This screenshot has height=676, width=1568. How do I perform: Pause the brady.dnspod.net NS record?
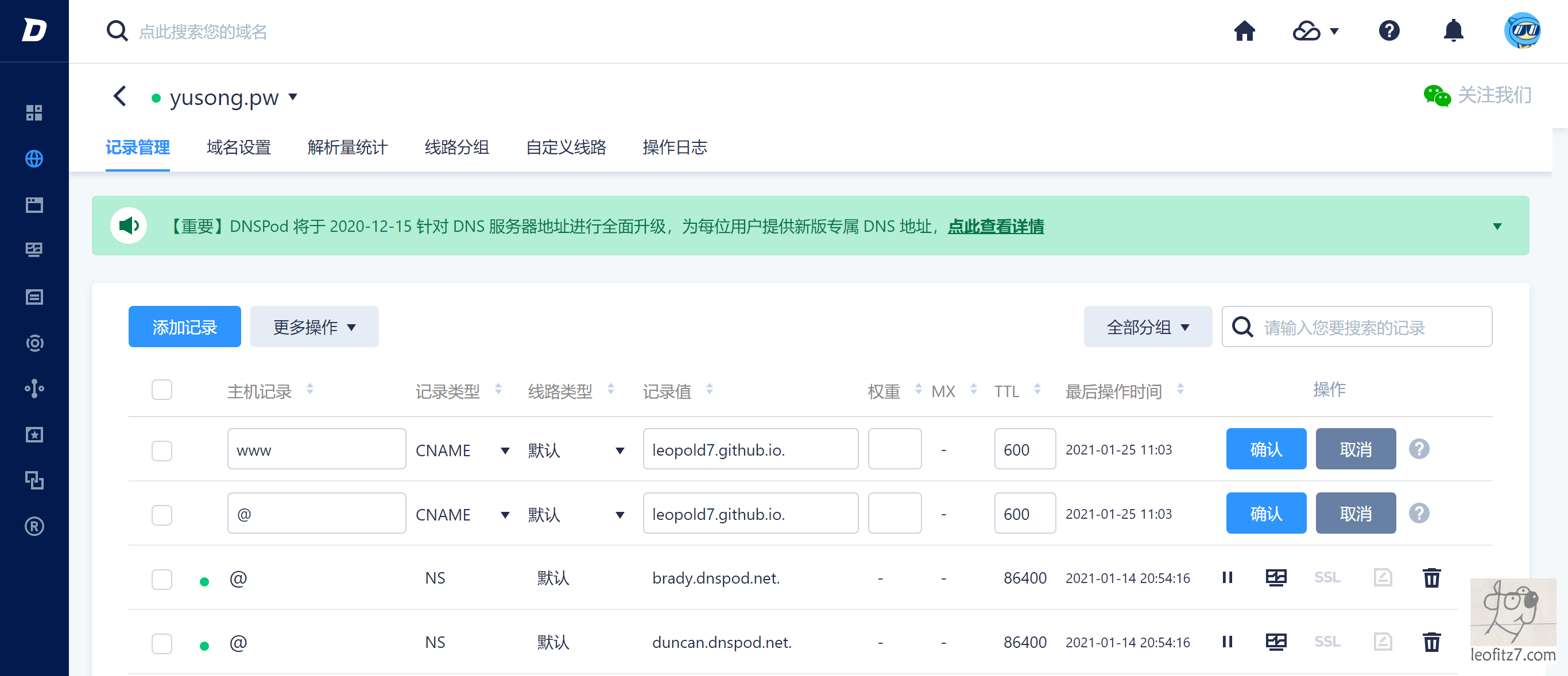(x=1226, y=577)
